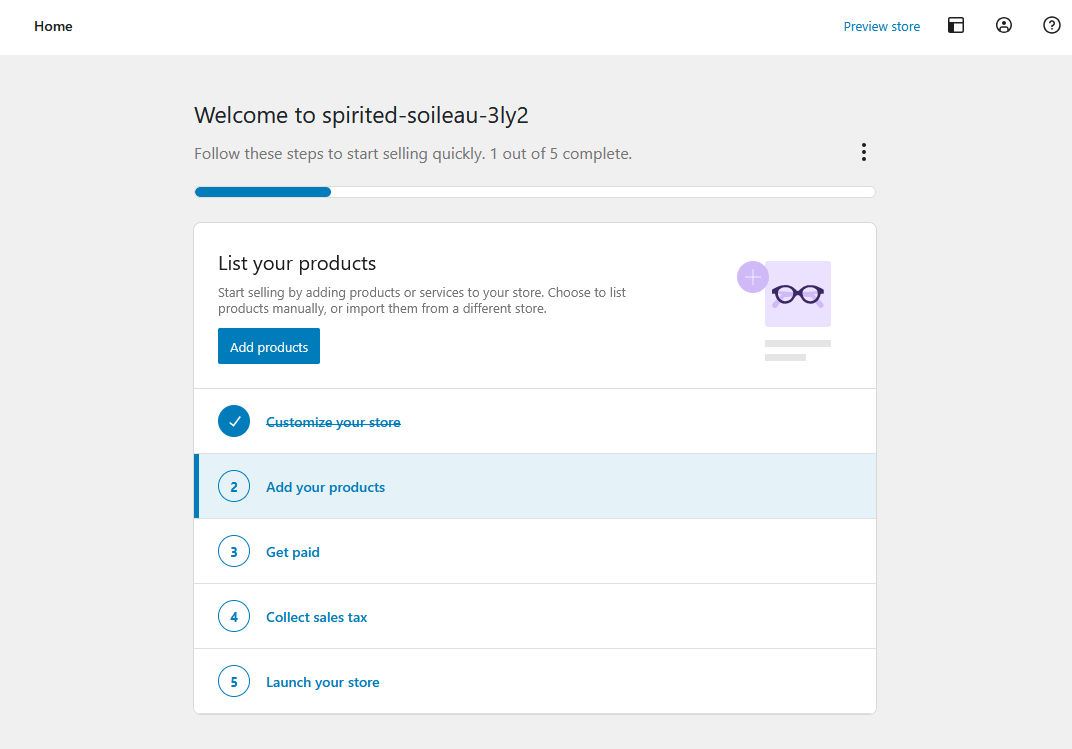Image resolution: width=1072 pixels, height=749 pixels.
Task: Click the '1 out of 5 complete' text
Action: pyautogui.click(x=561, y=154)
